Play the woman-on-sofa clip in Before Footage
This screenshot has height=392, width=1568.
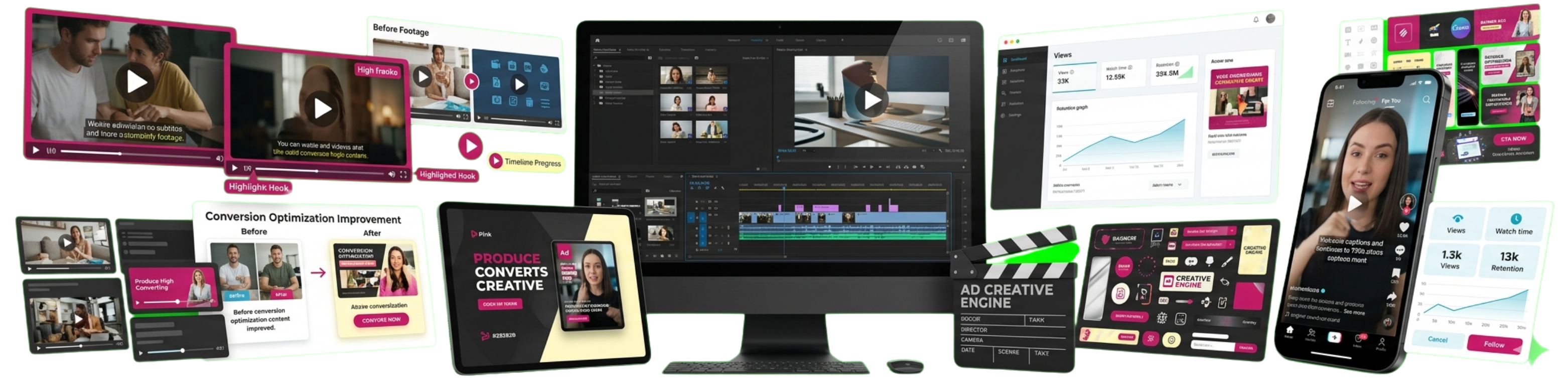tap(422, 76)
